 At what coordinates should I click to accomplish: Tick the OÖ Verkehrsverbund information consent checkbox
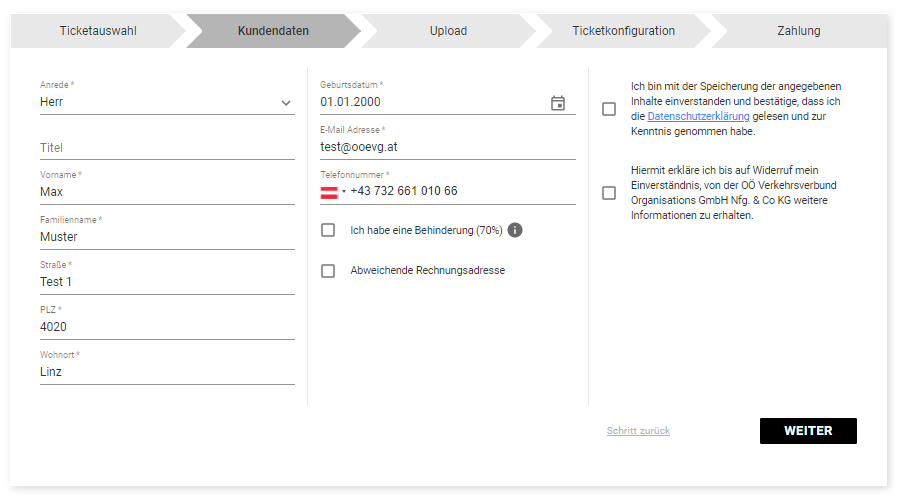pyautogui.click(x=609, y=192)
